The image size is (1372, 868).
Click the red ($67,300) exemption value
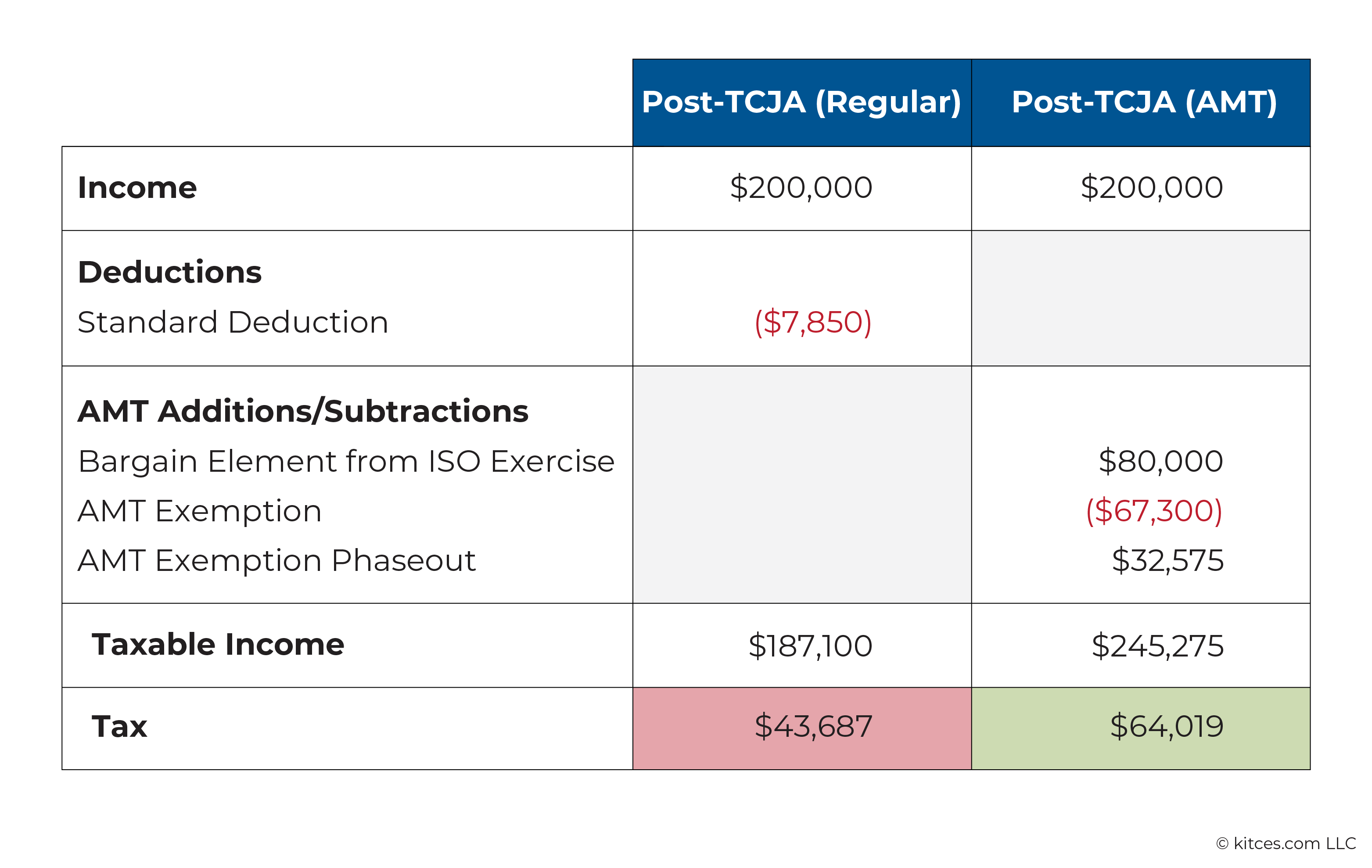(x=1154, y=510)
